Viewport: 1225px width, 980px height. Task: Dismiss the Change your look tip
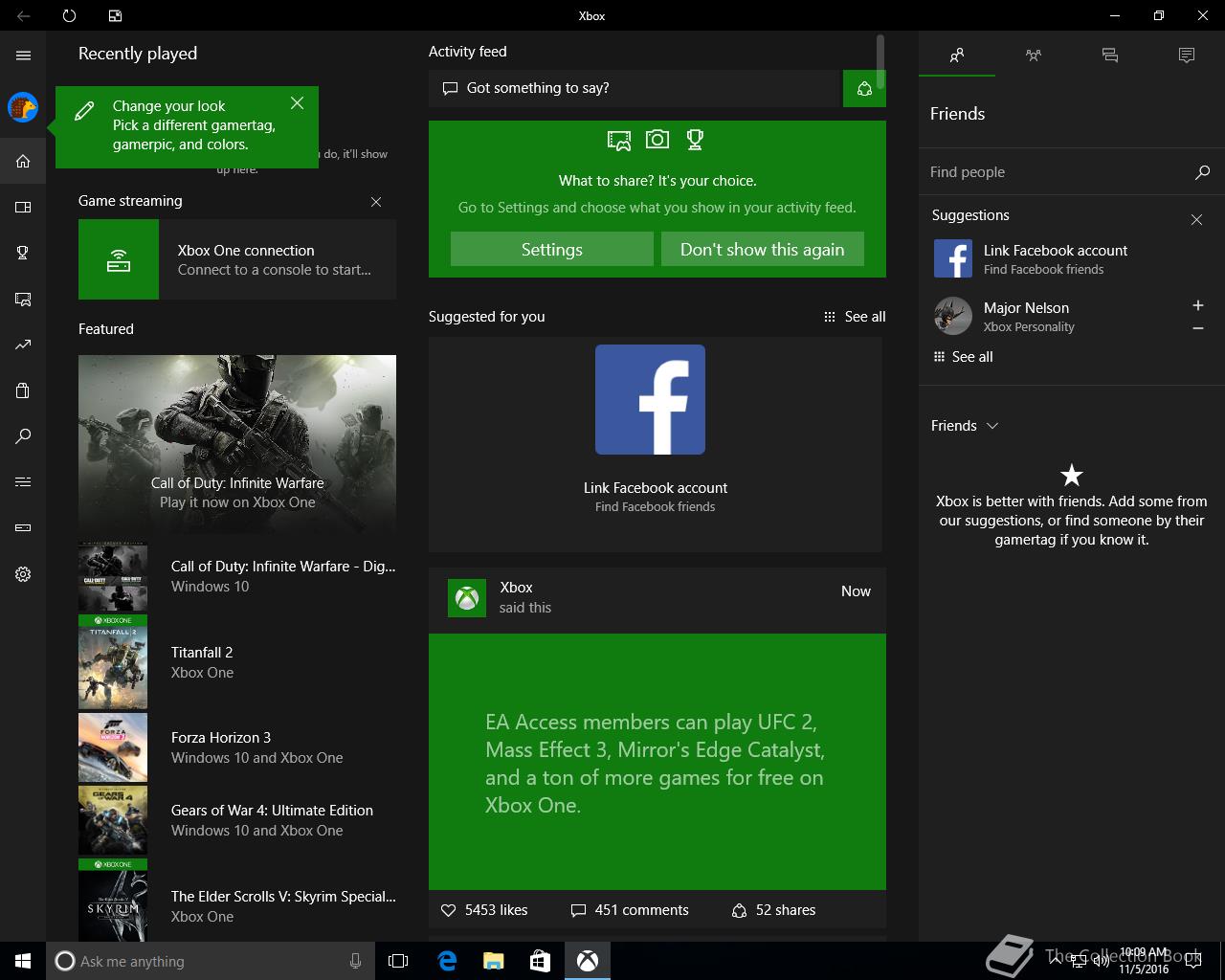coord(297,102)
